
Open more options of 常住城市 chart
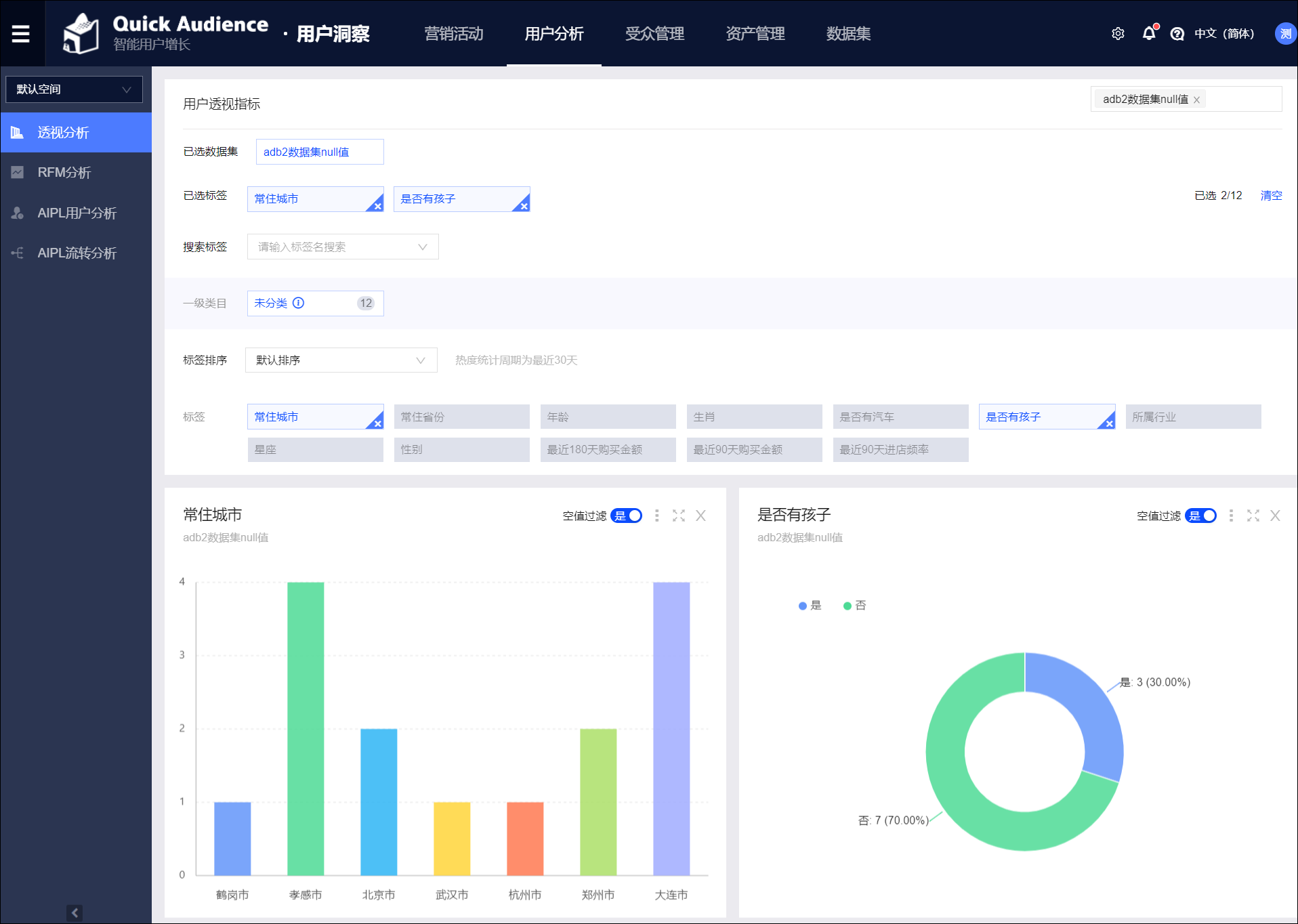pyautogui.click(x=657, y=516)
